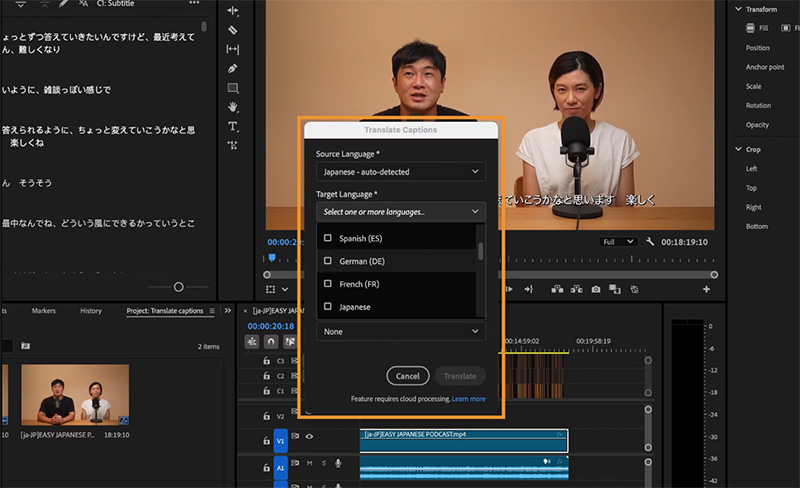Click the monitor zoom scroll bar
Viewport: 800px width, 488px height.
pos(490,275)
